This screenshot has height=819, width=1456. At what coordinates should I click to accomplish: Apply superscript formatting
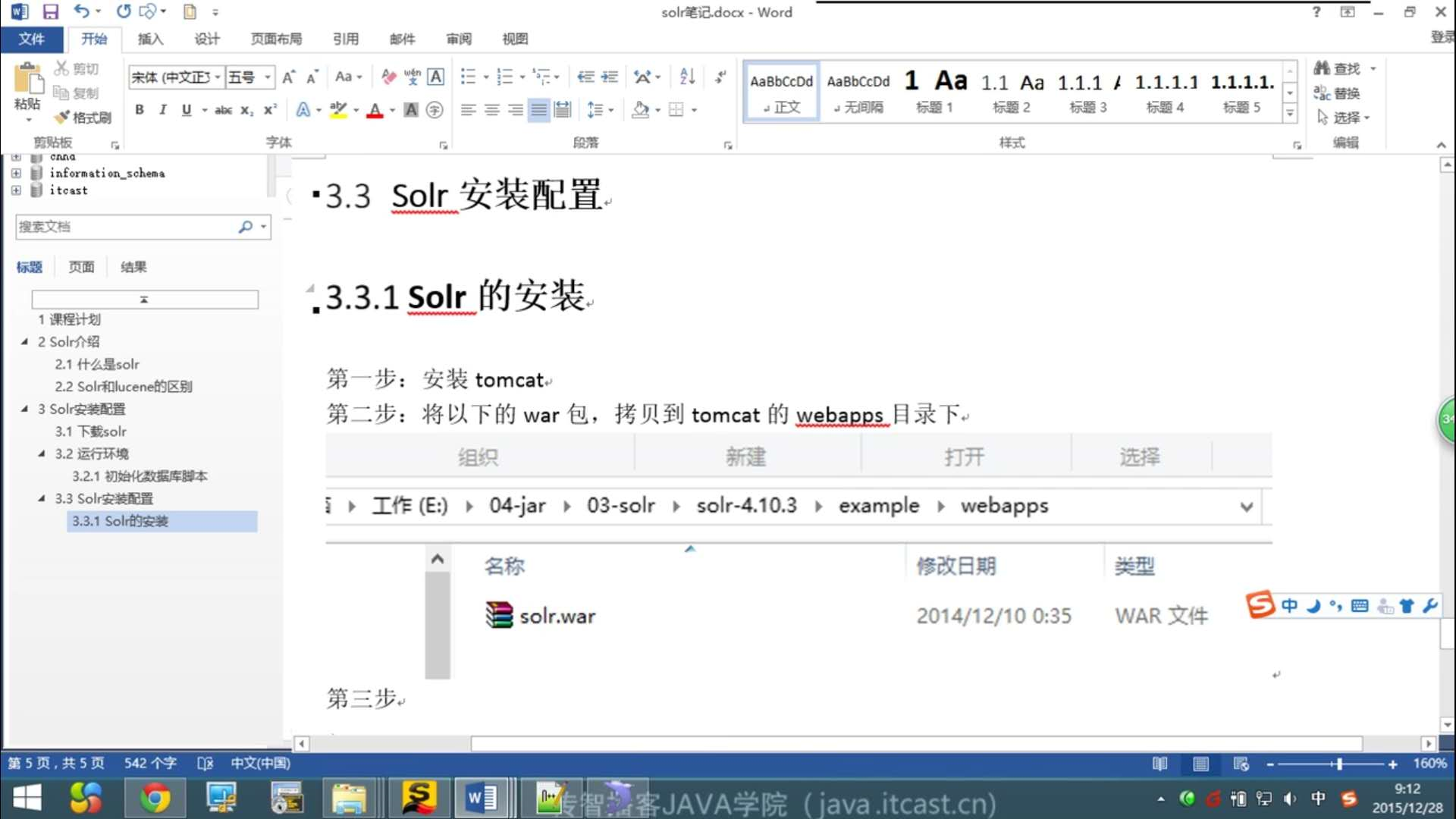270,110
